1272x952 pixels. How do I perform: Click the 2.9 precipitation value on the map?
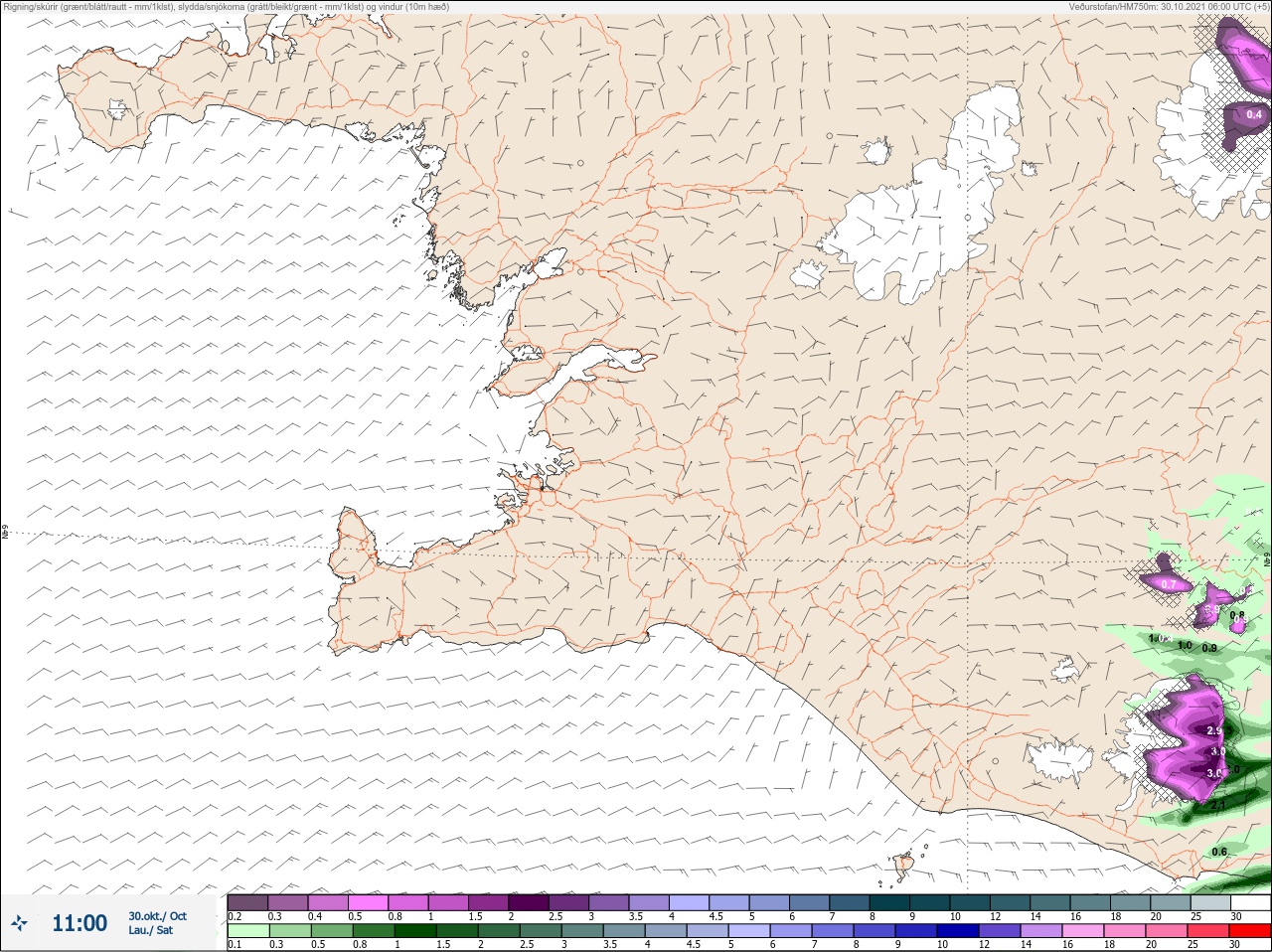point(1214,730)
